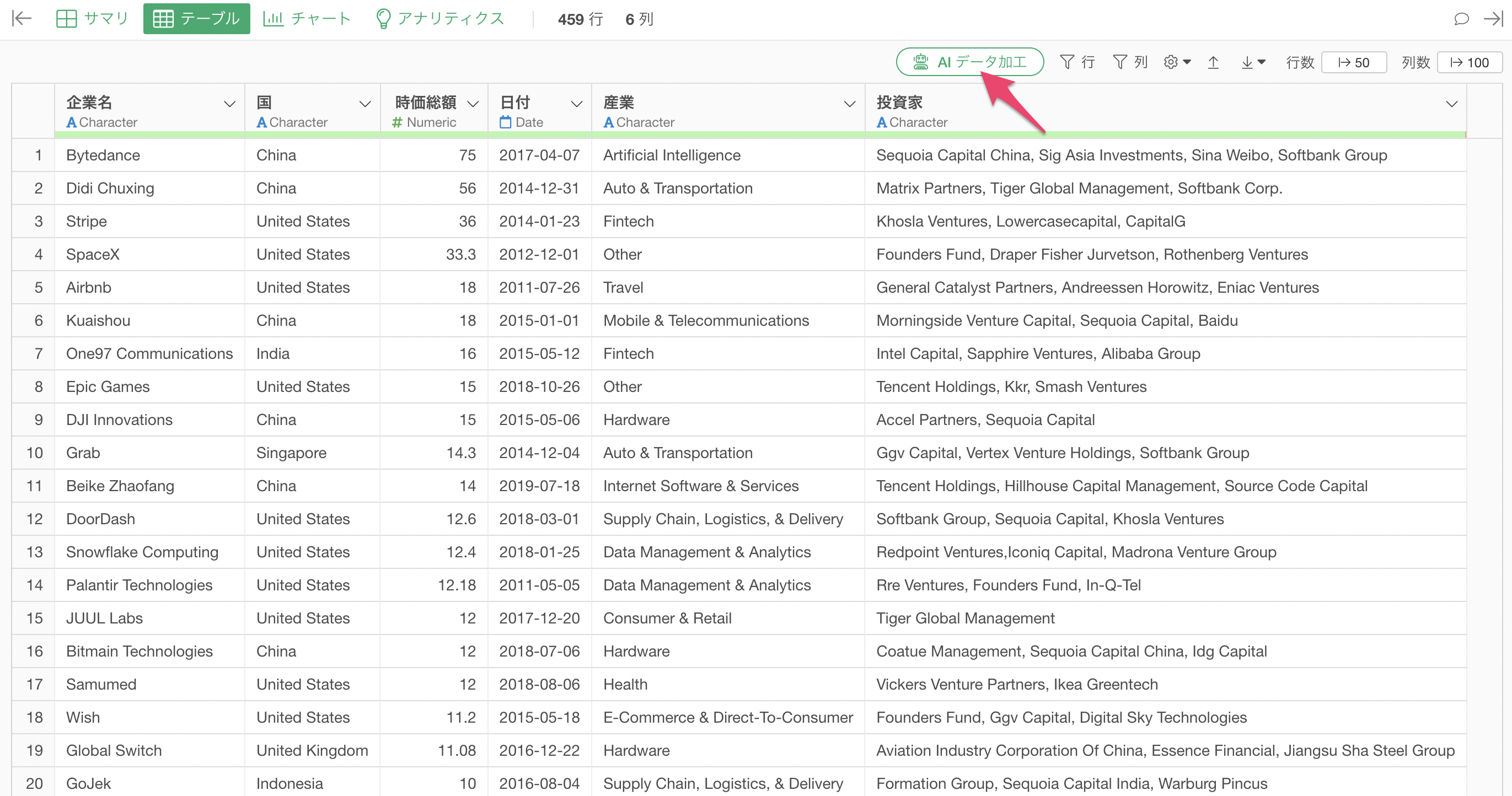Select the Beike Zhaofang cell
Screen dimensions: 1512x796
(149, 486)
